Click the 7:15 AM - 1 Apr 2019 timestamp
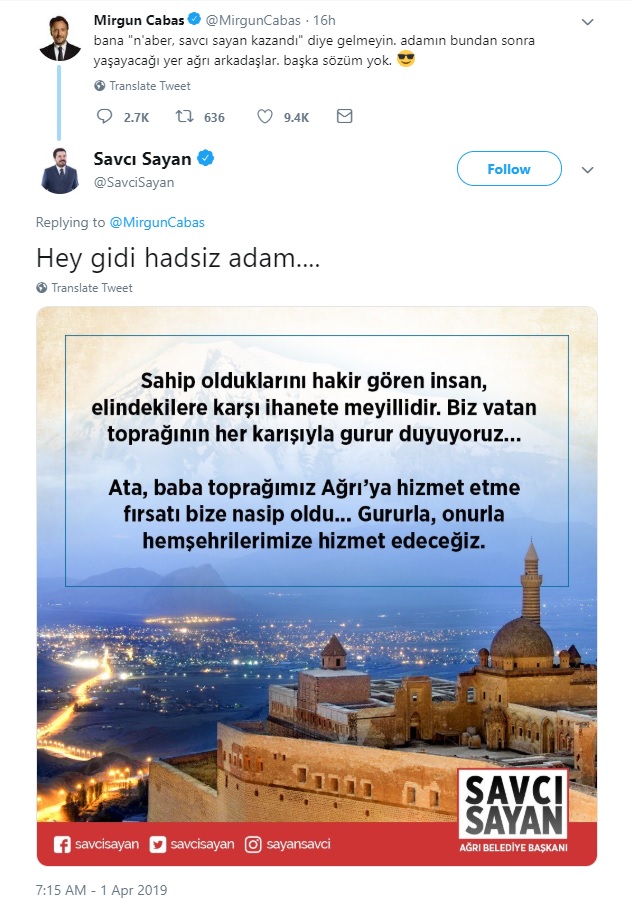Screen dimensions: 631x899 (101, 890)
